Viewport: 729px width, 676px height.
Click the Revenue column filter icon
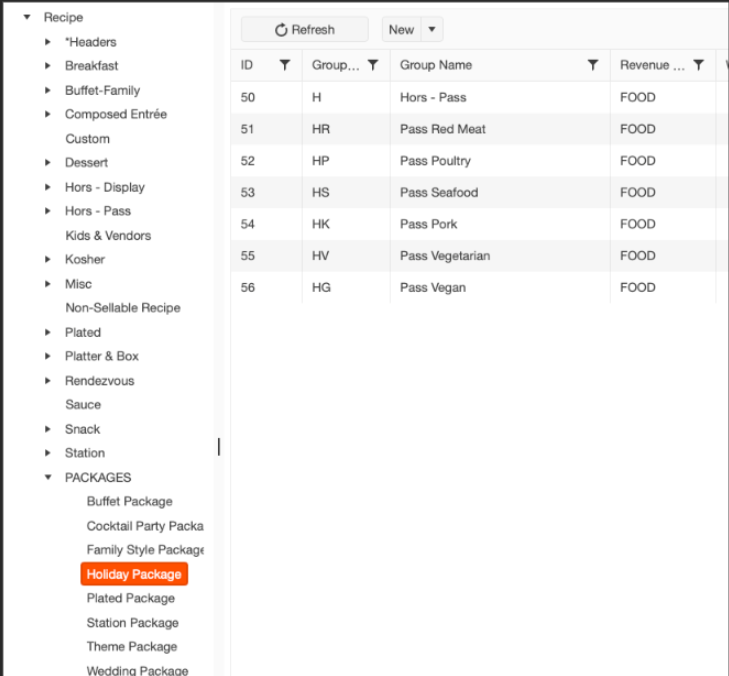699,65
